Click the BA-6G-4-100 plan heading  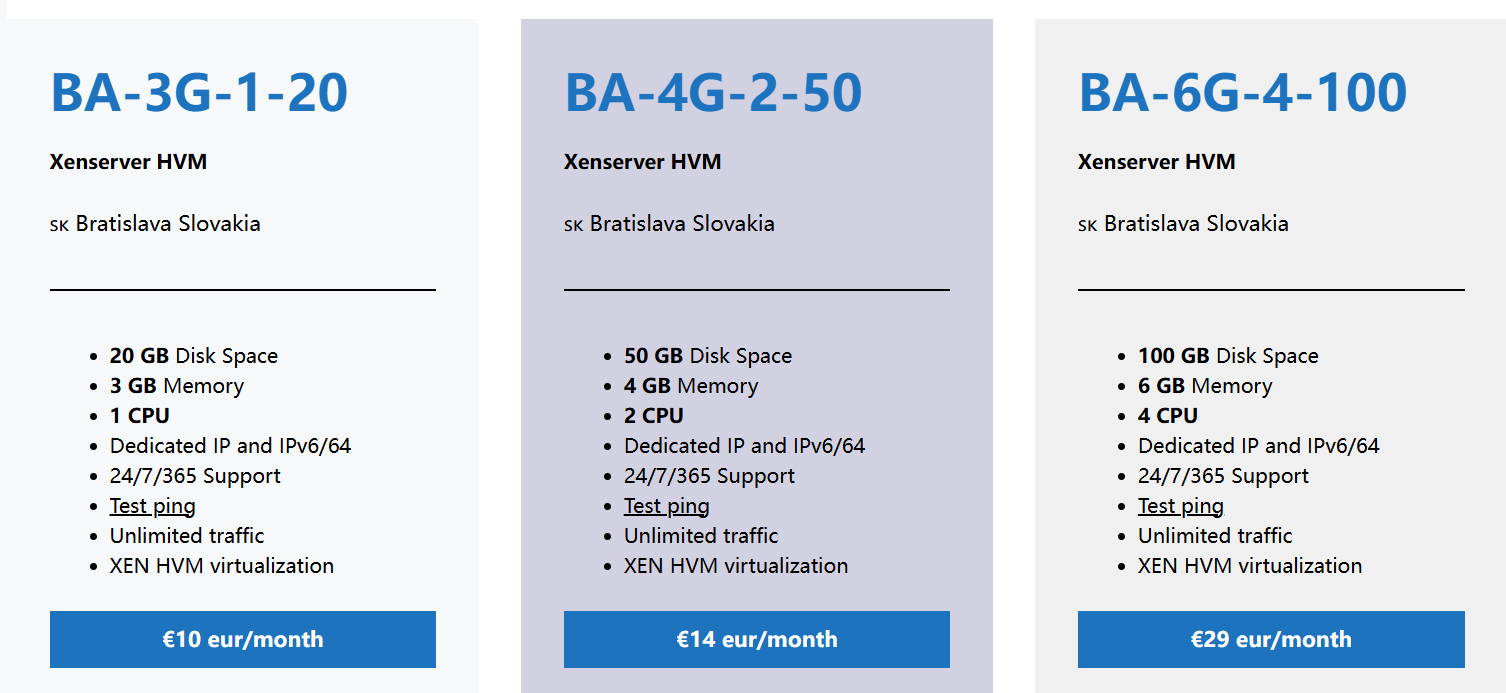[1242, 92]
